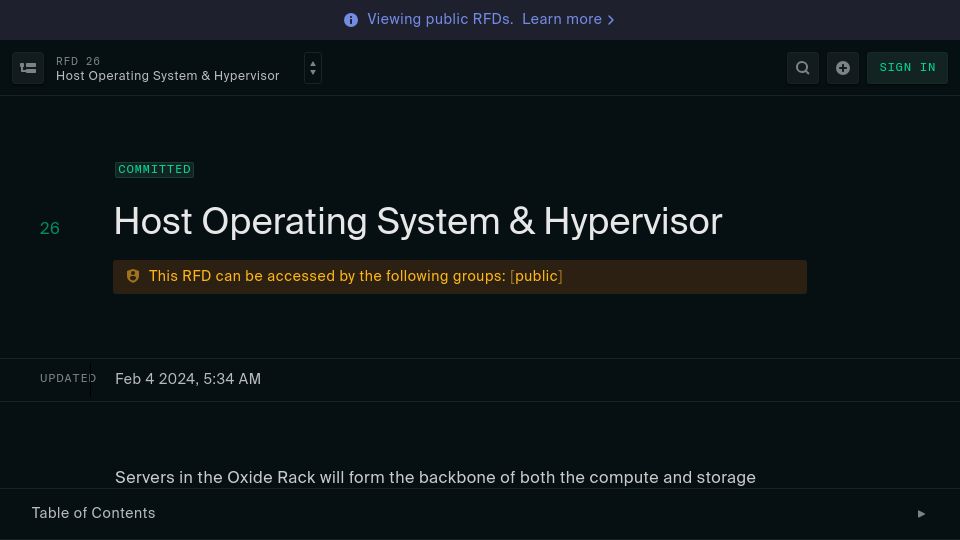Click the shield icon in the access notice

click(133, 276)
